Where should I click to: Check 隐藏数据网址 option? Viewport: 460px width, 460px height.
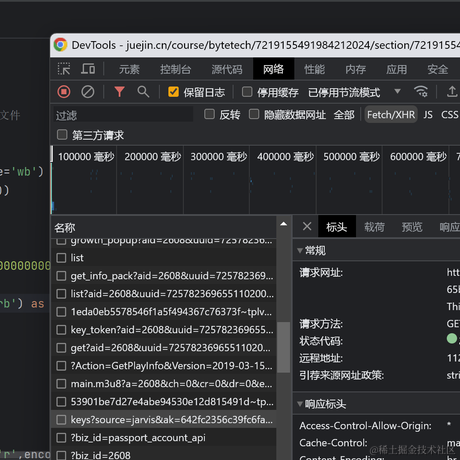point(254,114)
